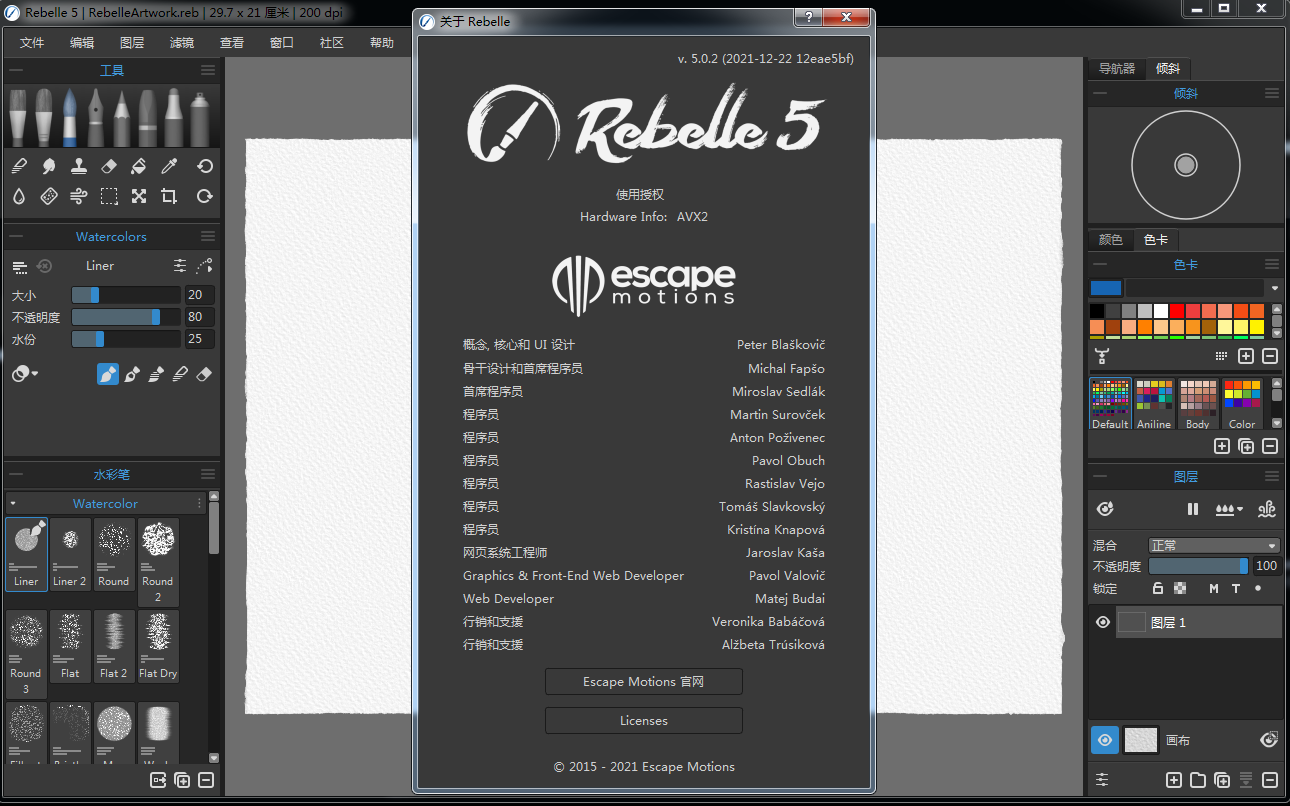Screen dimensions: 1290x806
Task: Select the rectangular Selection tool
Action: click(x=109, y=196)
